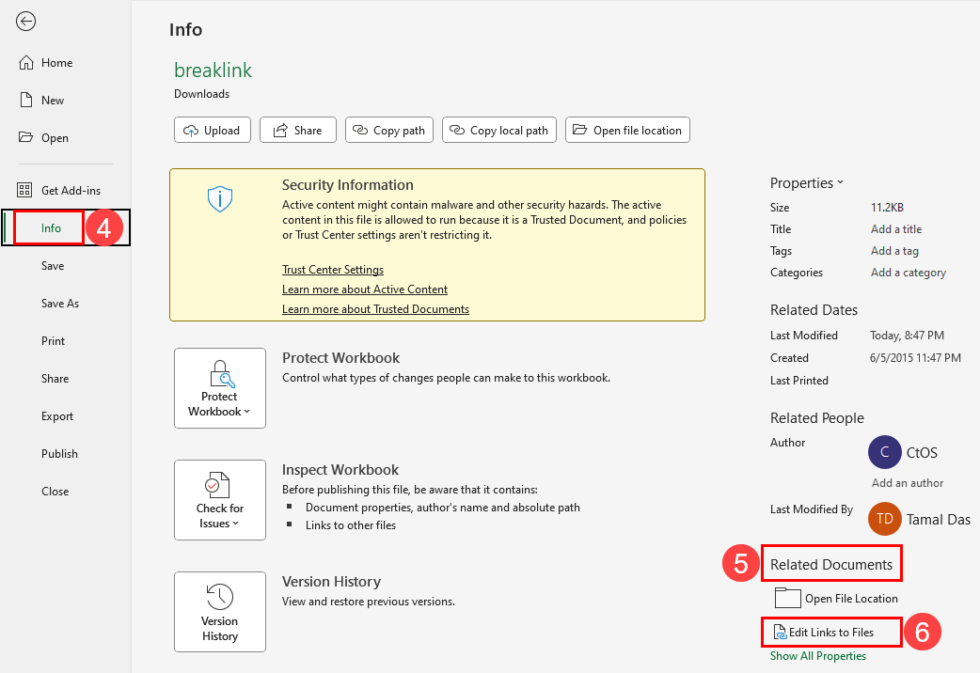The image size is (980, 673).
Task: Open Version History
Action: pyautogui.click(x=219, y=612)
